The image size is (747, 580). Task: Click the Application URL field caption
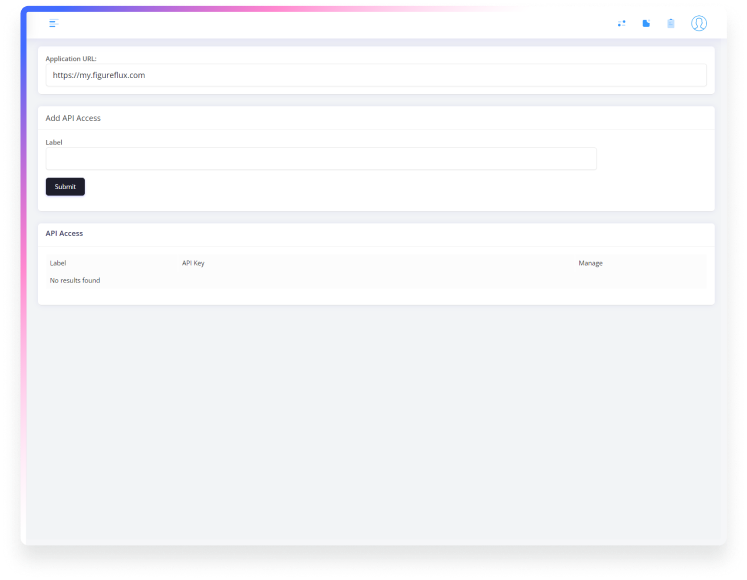pos(71,59)
